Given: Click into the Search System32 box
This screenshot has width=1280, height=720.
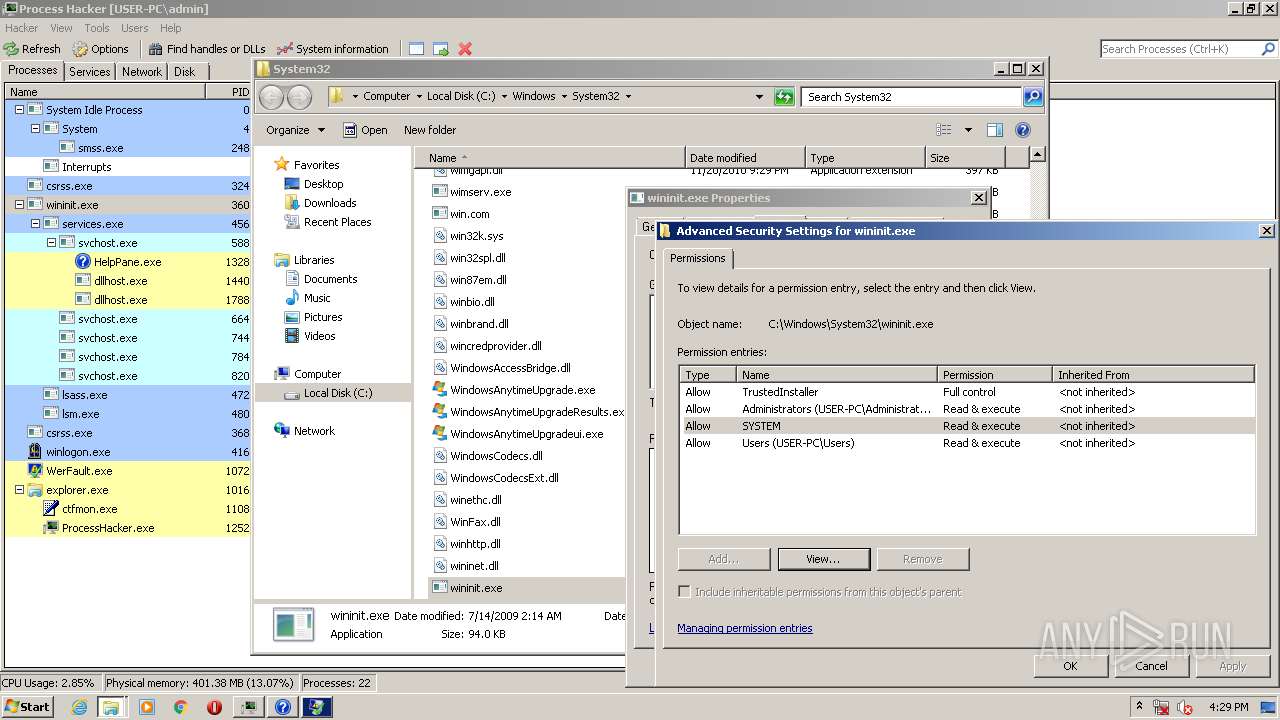Looking at the screenshot, I should pos(911,97).
